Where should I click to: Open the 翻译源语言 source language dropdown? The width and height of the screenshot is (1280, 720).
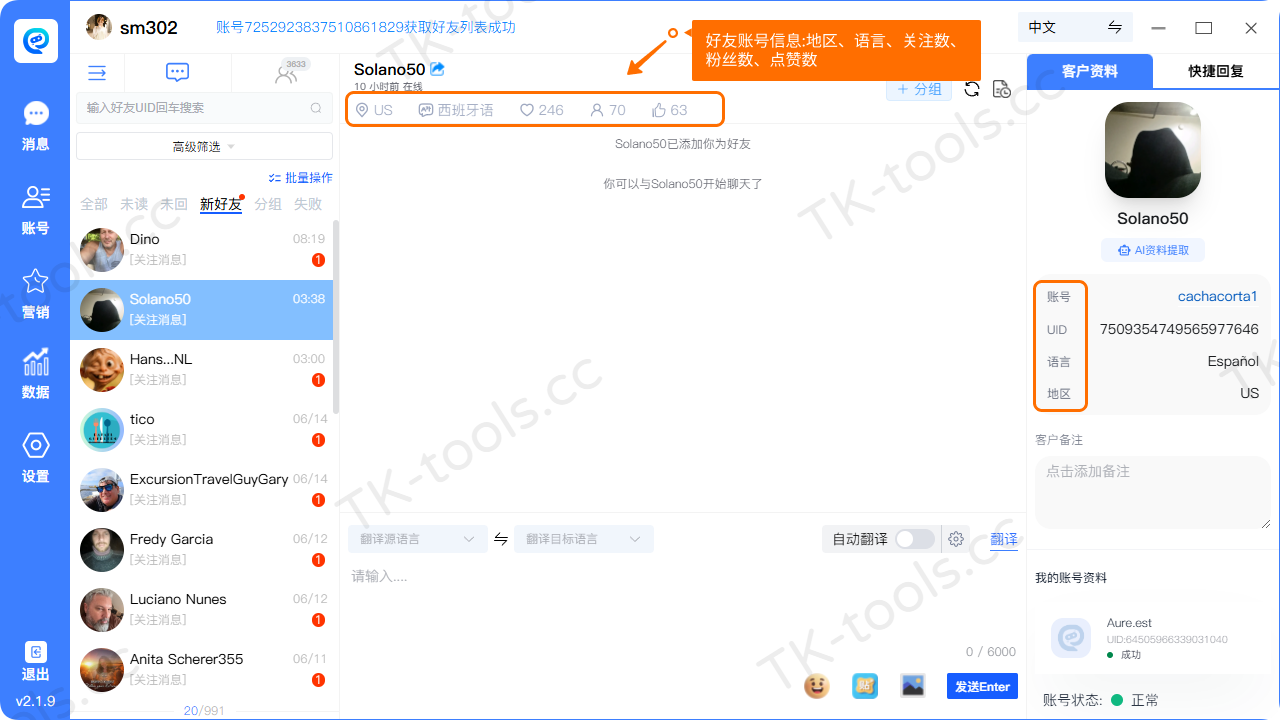point(418,539)
